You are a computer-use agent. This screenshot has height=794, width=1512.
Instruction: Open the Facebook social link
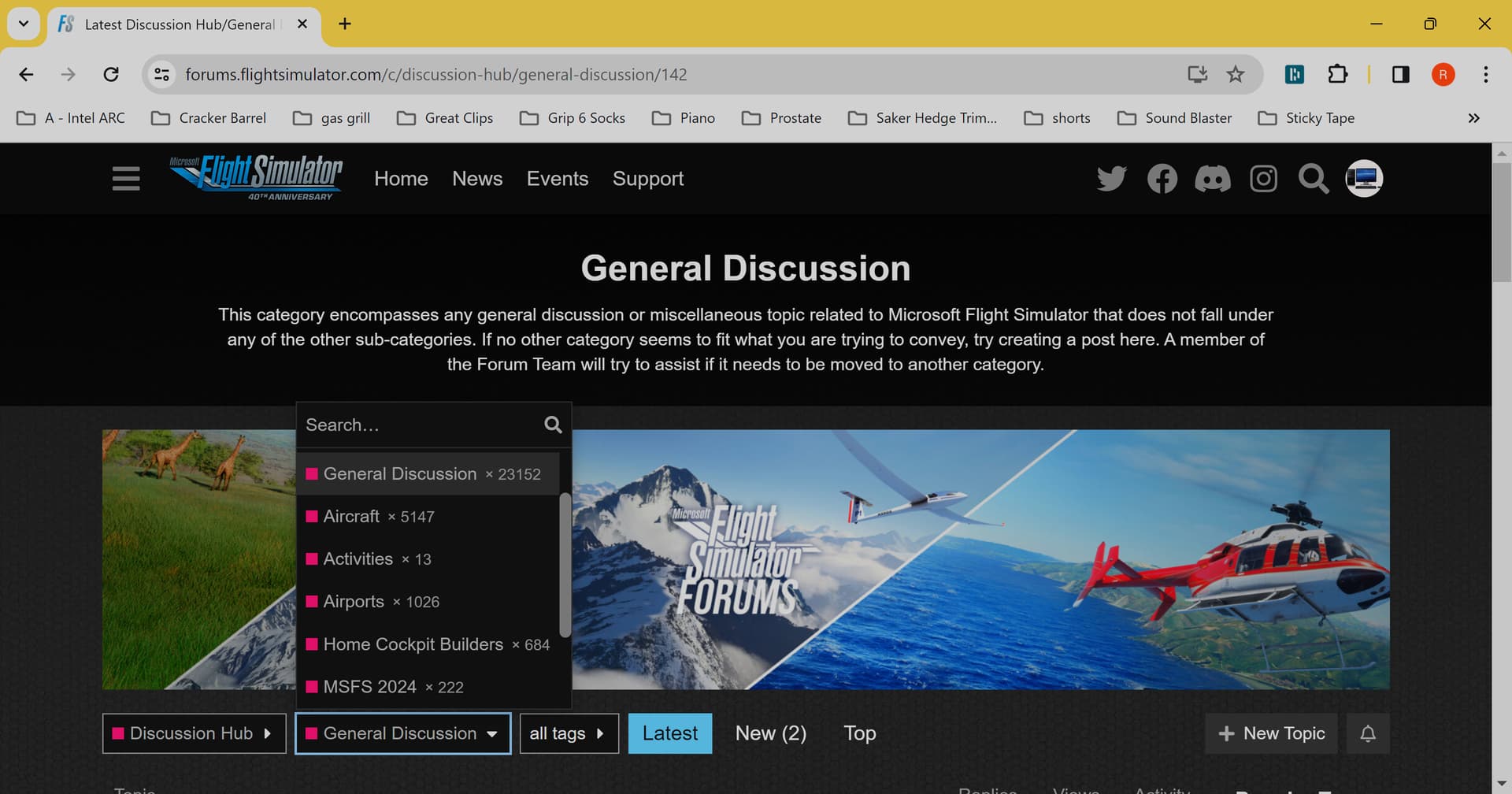(1162, 179)
